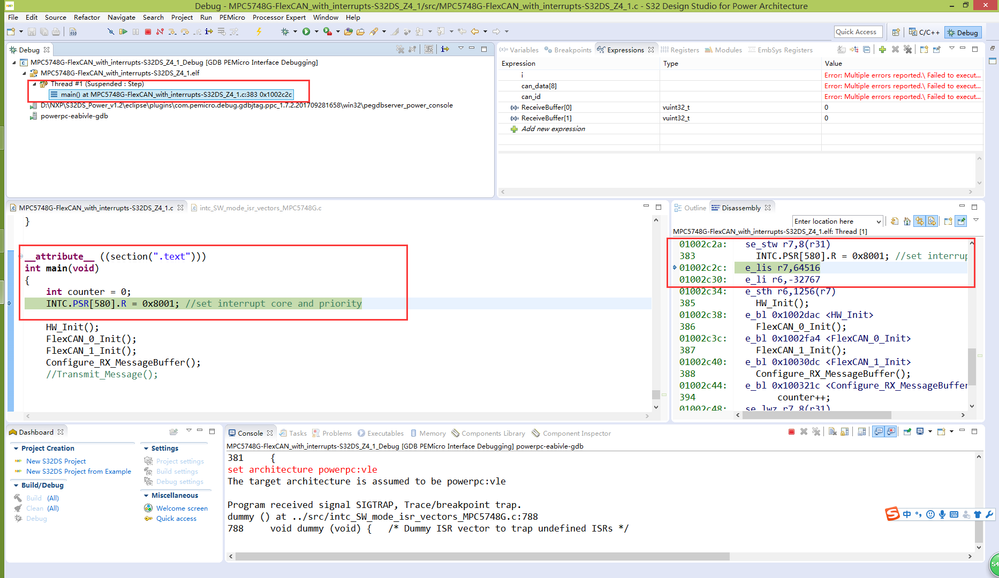Image resolution: width=999 pixels, height=578 pixels.
Task: Click the Resume debug toolbar icon
Action: pyautogui.click(x=123, y=31)
